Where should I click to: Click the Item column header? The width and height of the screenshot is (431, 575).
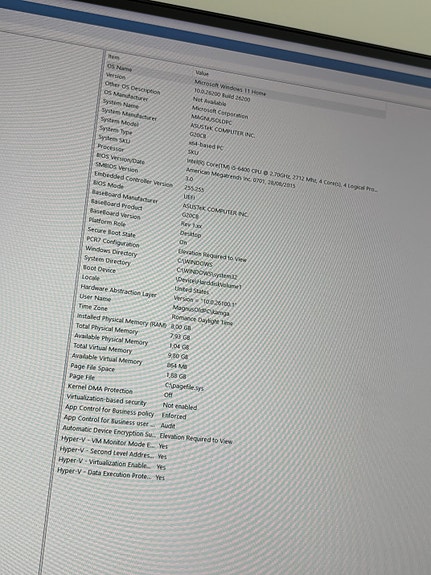[113, 57]
